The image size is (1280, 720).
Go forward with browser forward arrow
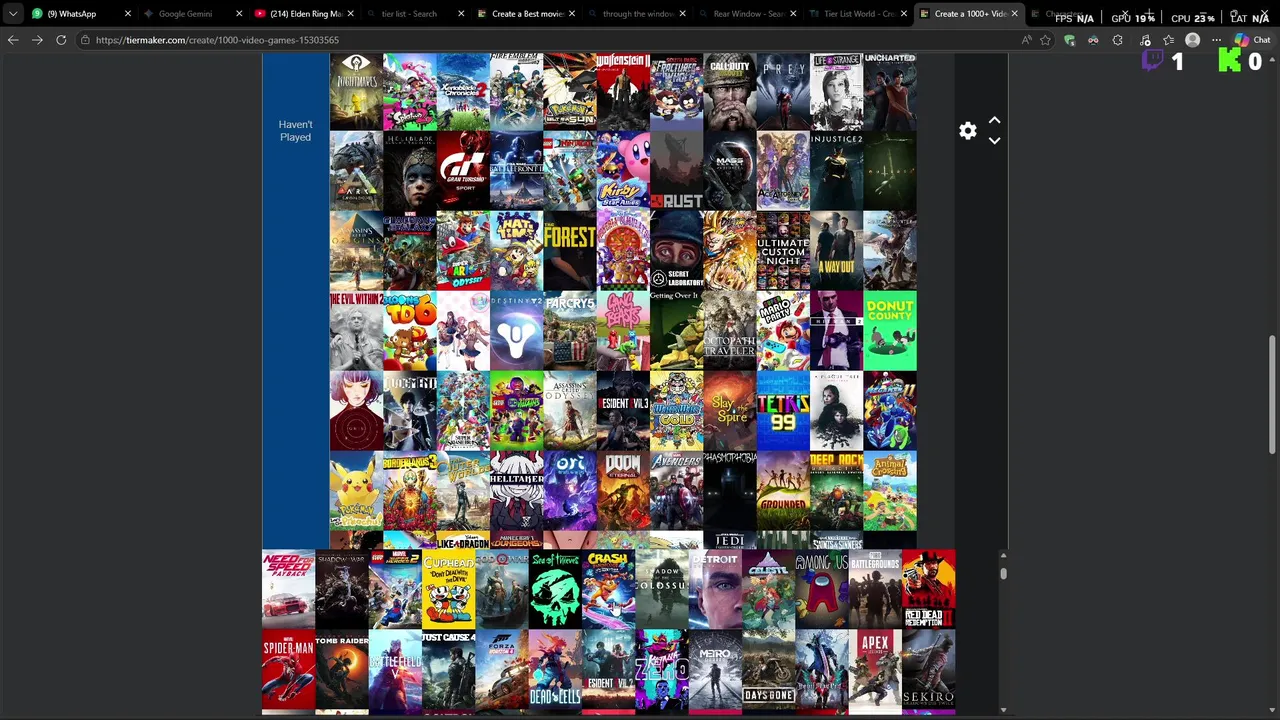(37, 40)
